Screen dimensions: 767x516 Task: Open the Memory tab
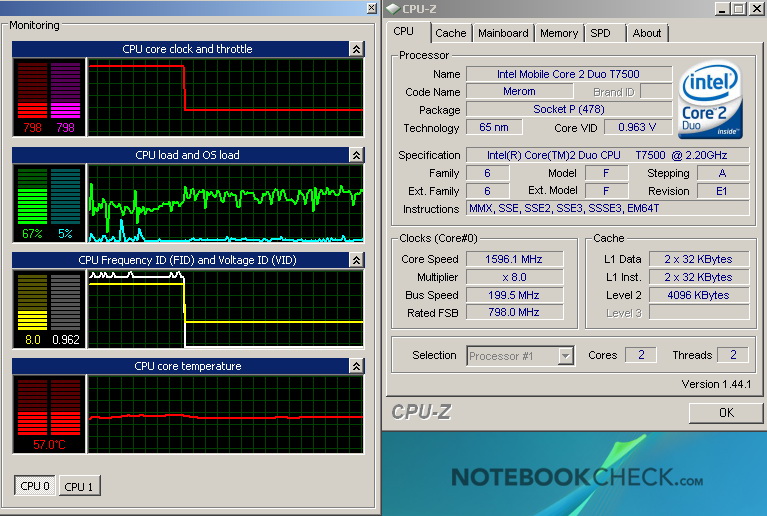click(559, 33)
